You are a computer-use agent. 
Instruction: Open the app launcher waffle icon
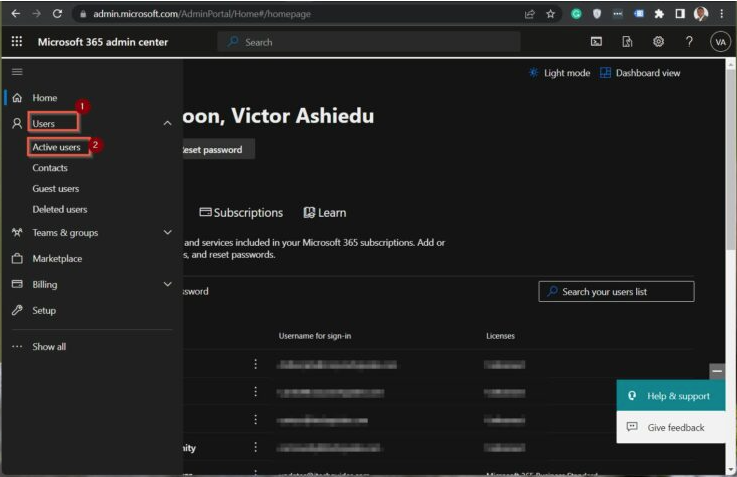tap(17, 42)
